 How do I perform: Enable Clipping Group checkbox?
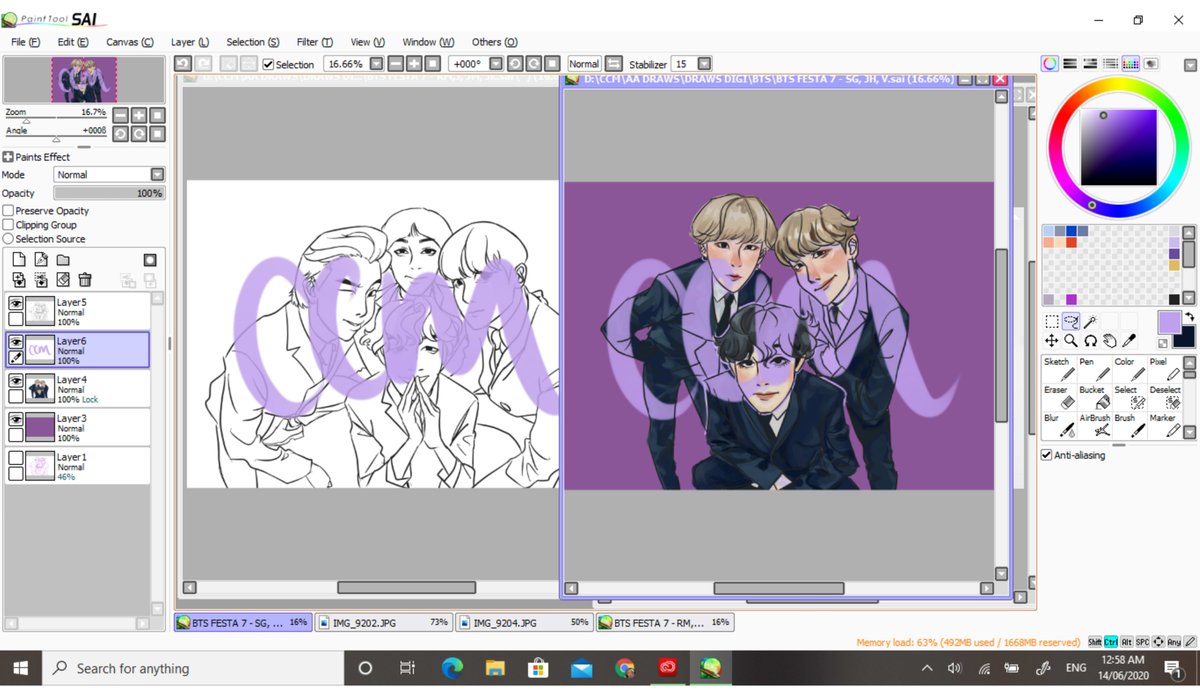point(8,225)
